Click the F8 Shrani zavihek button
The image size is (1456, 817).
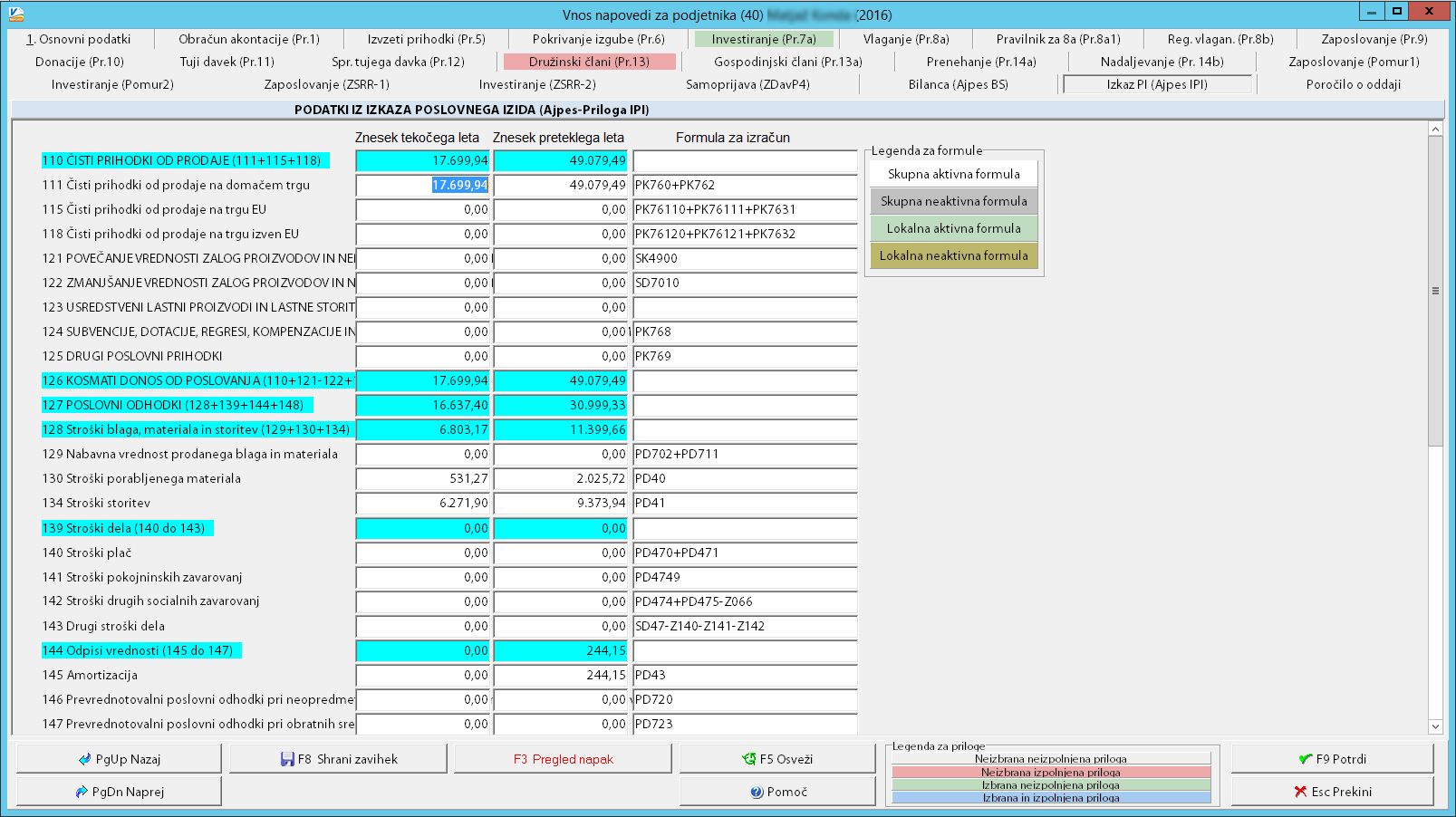pyautogui.click(x=338, y=759)
